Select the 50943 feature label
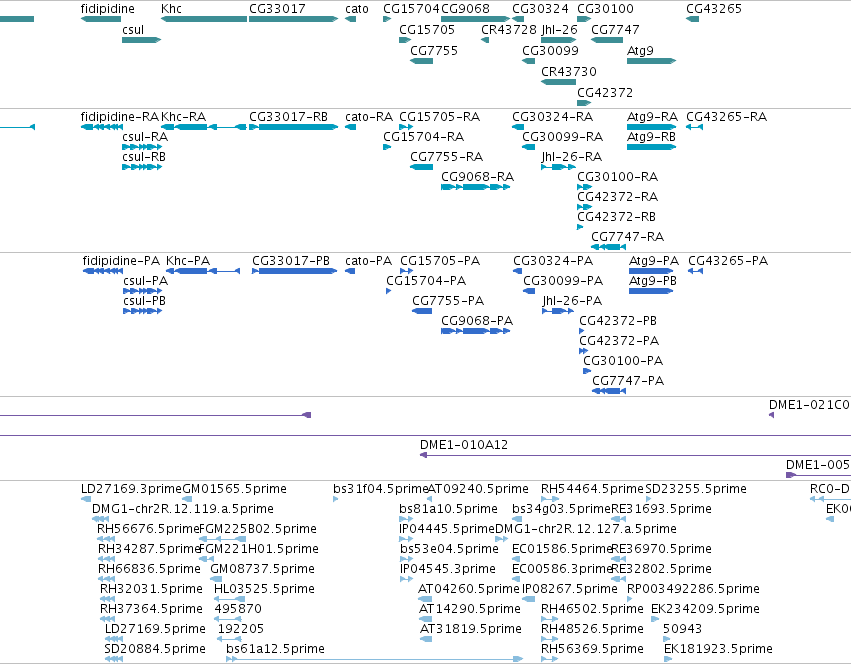This screenshot has height=664, width=851. coord(682,629)
